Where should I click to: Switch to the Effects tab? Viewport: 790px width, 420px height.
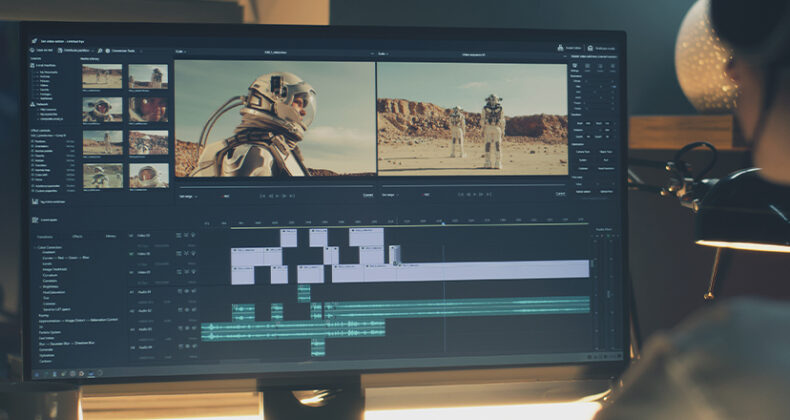coord(77,236)
